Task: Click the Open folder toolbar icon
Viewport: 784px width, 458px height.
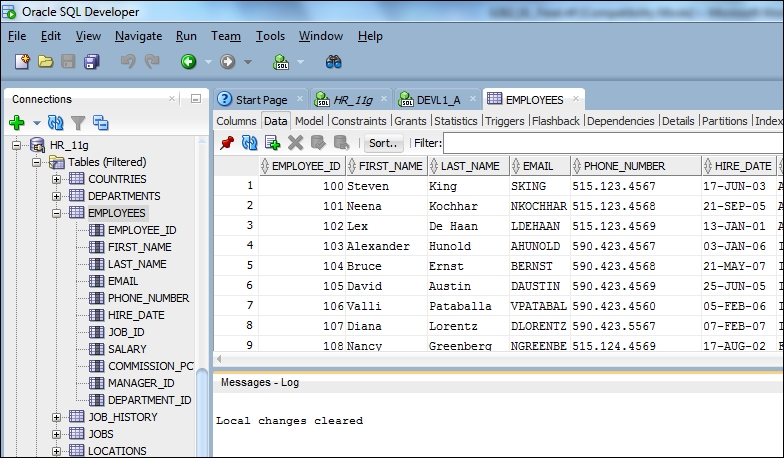Action: [46, 62]
